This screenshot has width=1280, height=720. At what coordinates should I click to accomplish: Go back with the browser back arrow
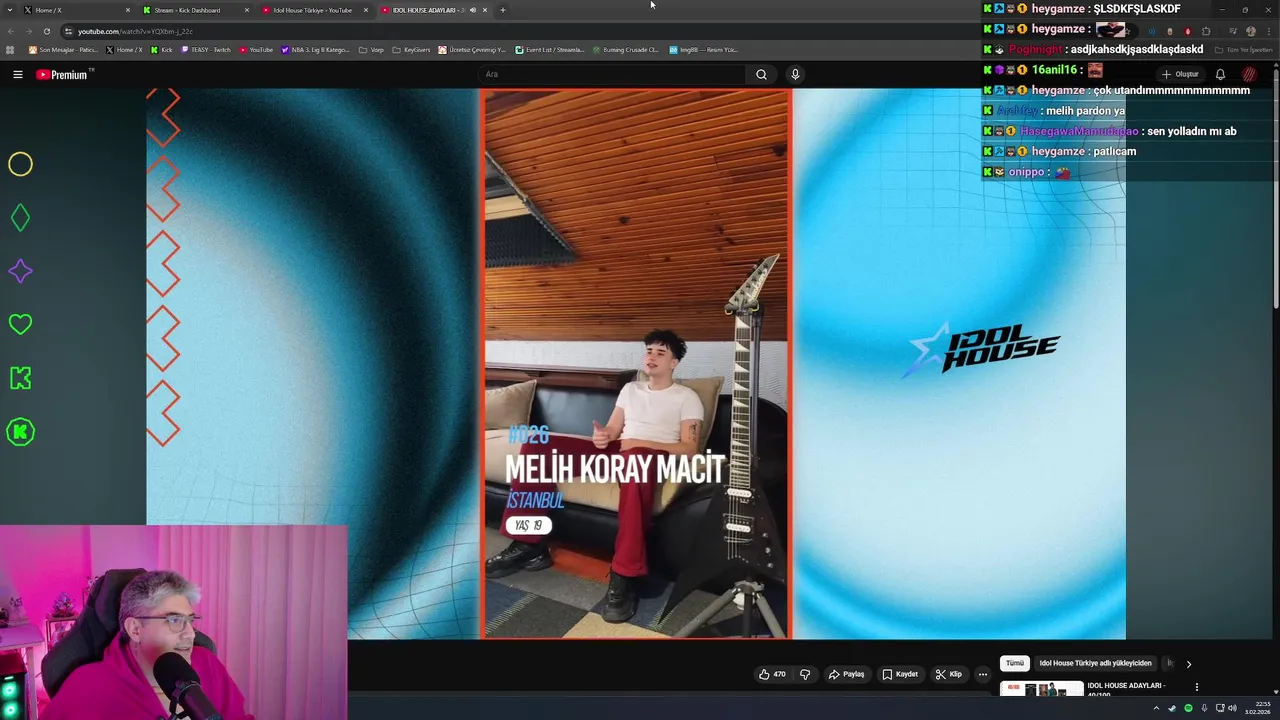pos(11,31)
